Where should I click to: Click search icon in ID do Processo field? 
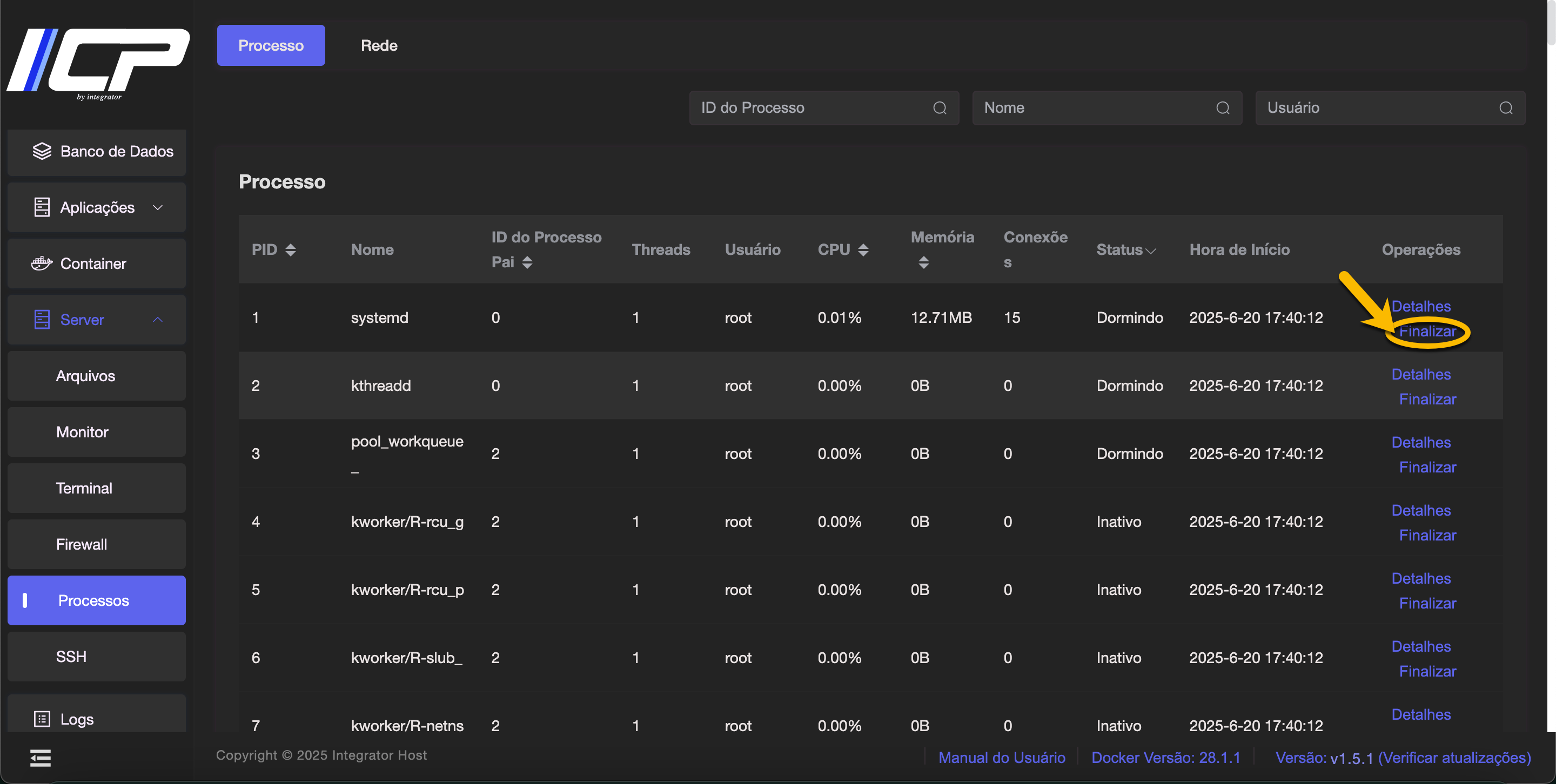coord(940,108)
